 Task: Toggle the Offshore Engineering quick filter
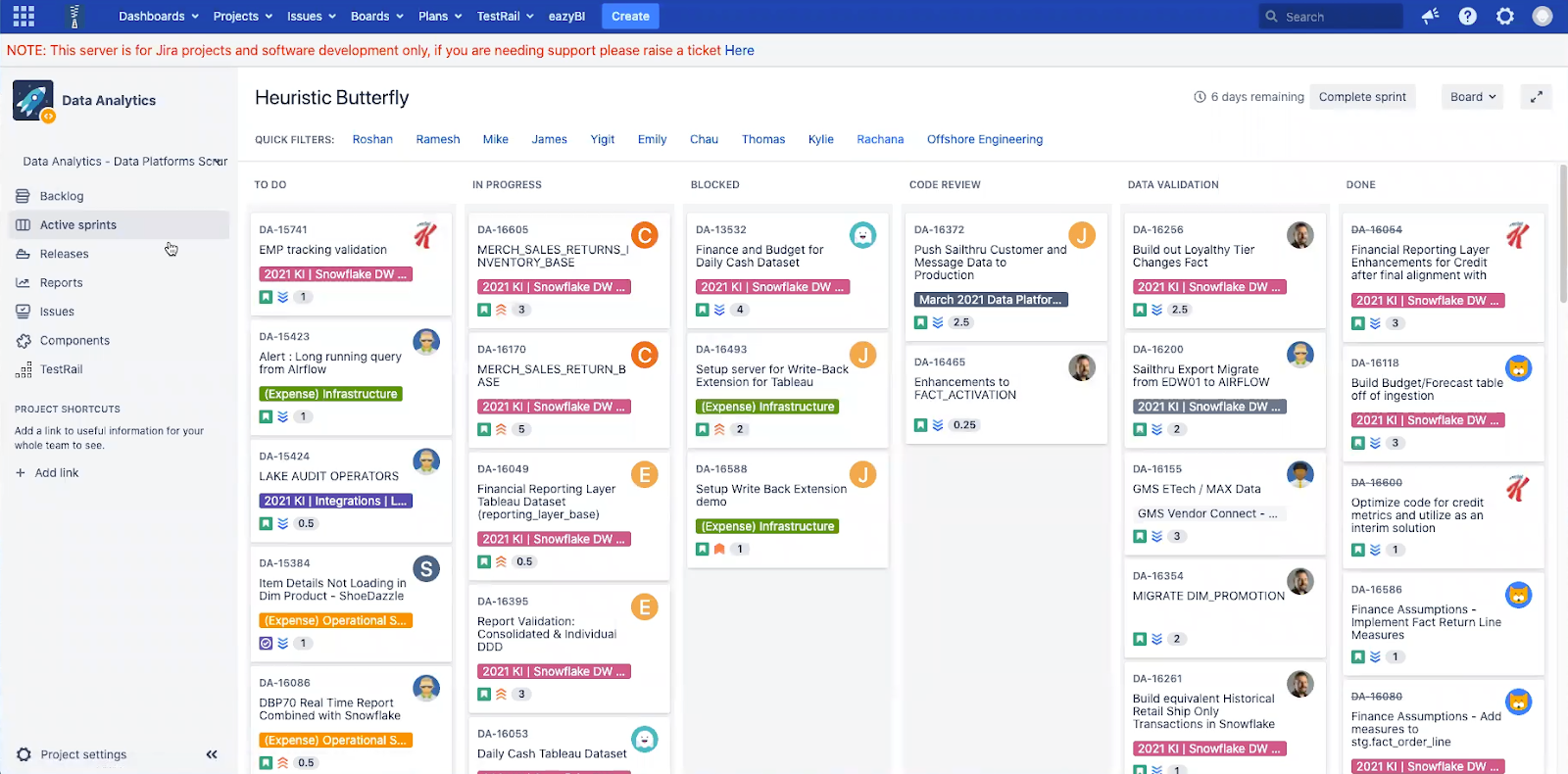[x=985, y=139]
